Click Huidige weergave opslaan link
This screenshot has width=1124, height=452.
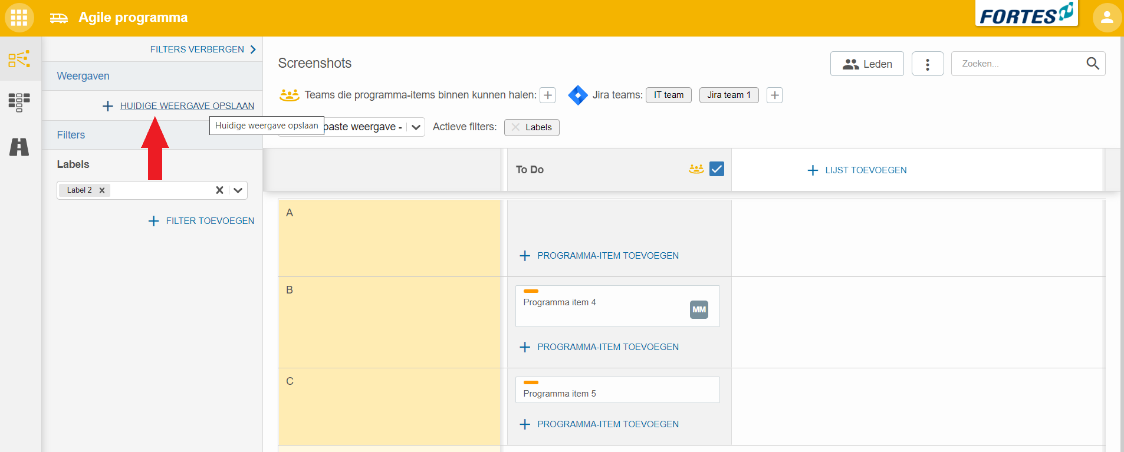(187, 105)
